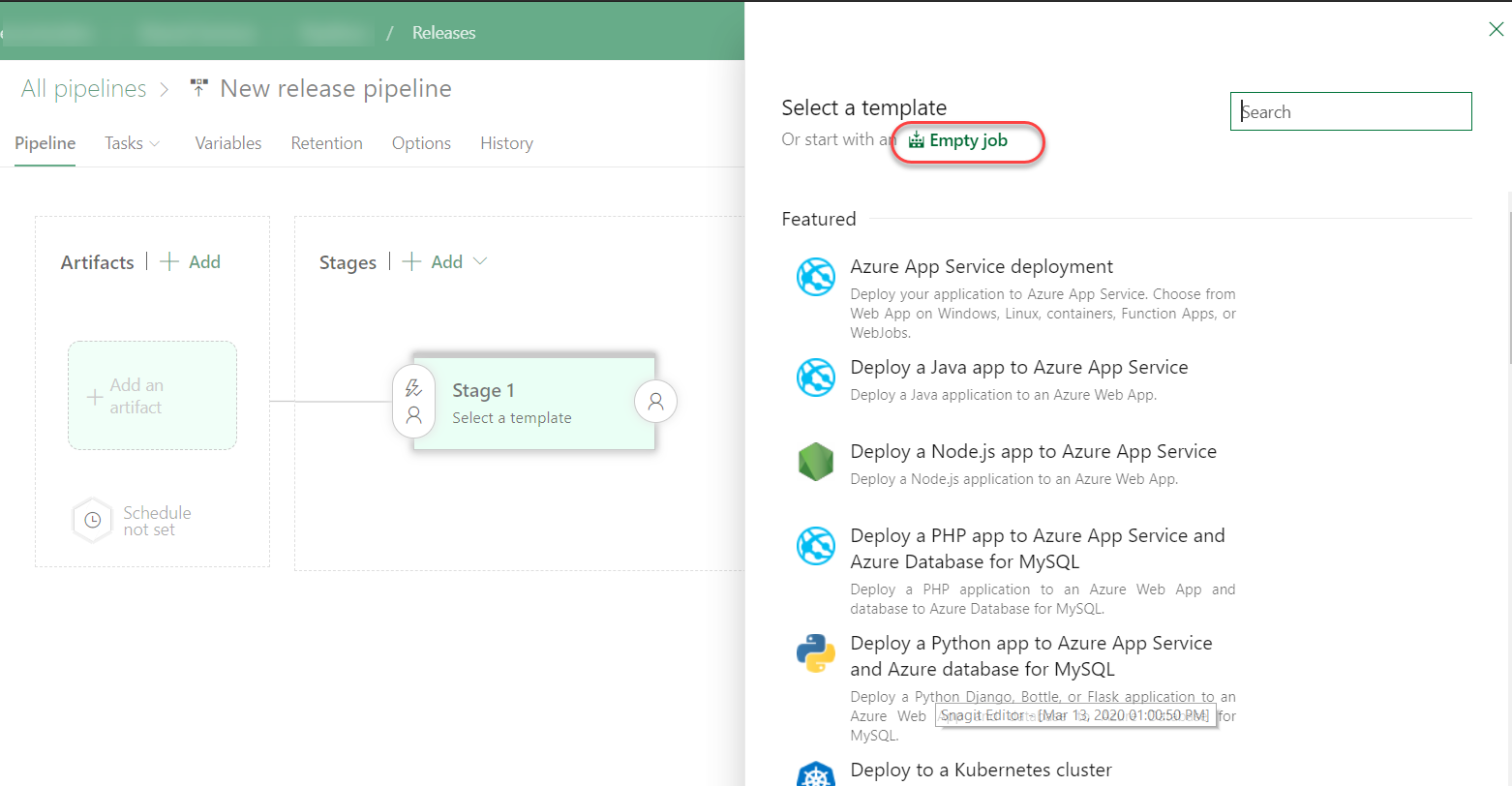Screen dimensions: 1512x786
Task: Click the Python logo template icon
Action: 816,654
